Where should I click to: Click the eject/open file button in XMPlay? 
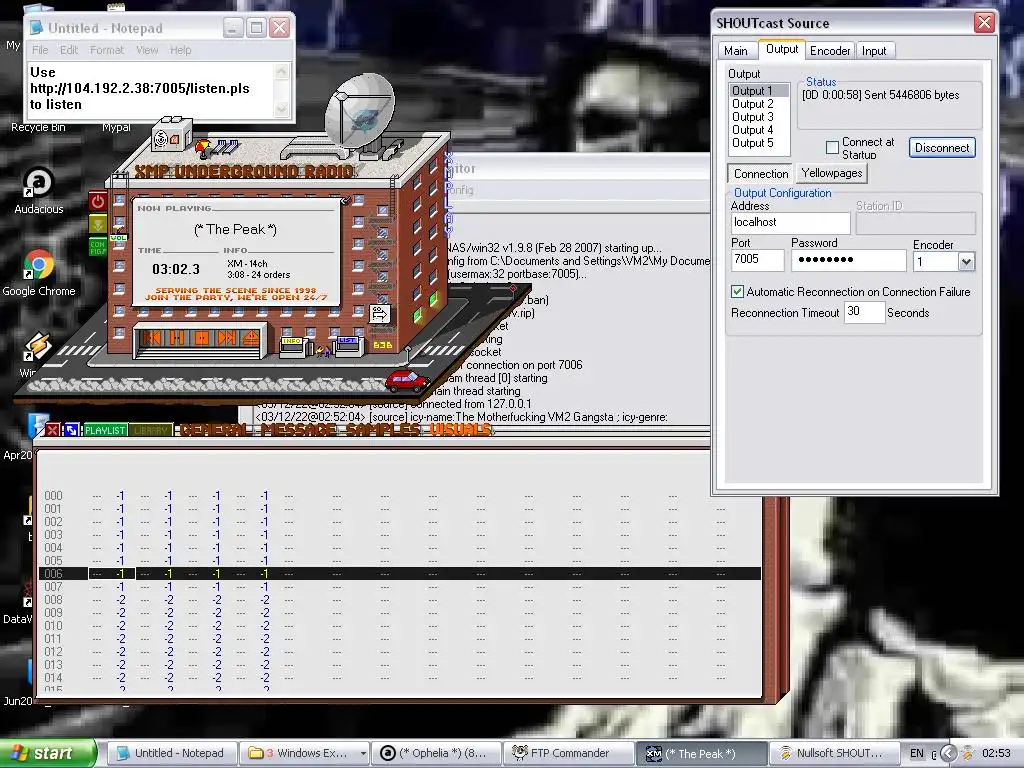(x=250, y=338)
